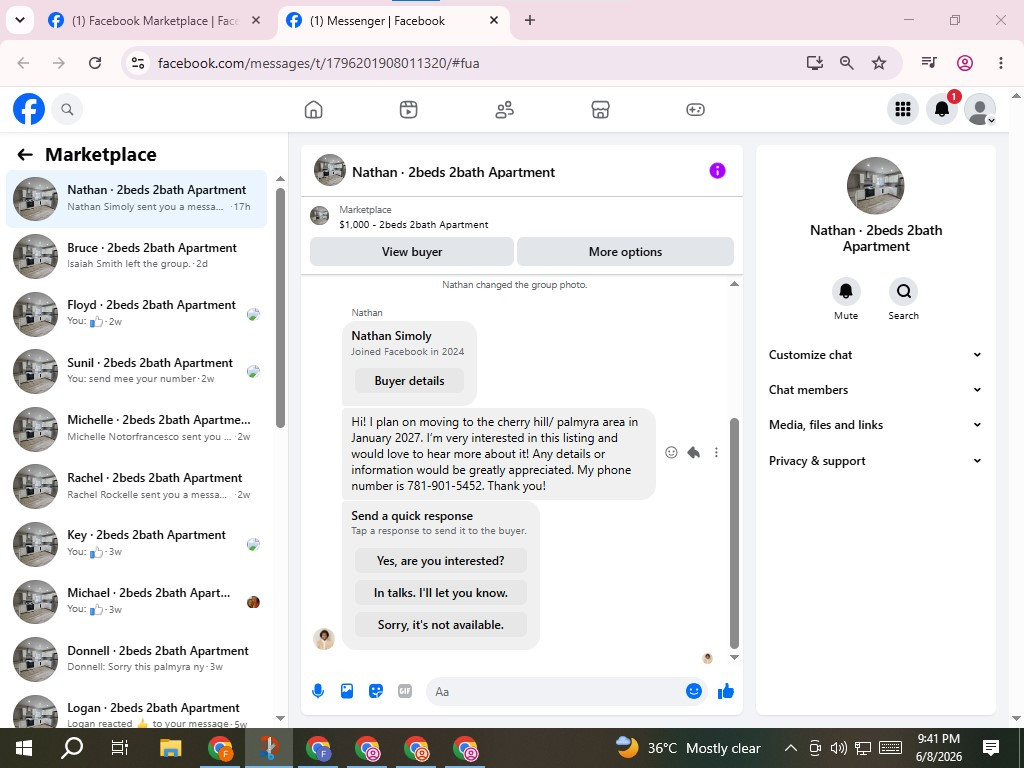Open the emoji picker in message box

point(694,691)
